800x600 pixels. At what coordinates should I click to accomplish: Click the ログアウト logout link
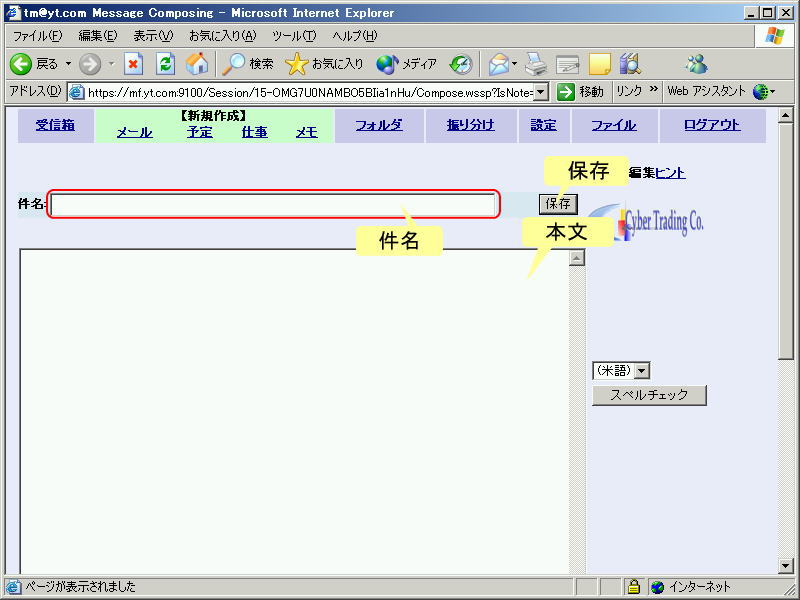click(712, 125)
